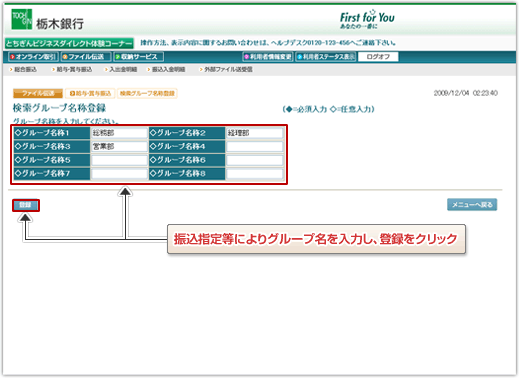
Task: Click the ログオフ button
Action: tap(378, 57)
